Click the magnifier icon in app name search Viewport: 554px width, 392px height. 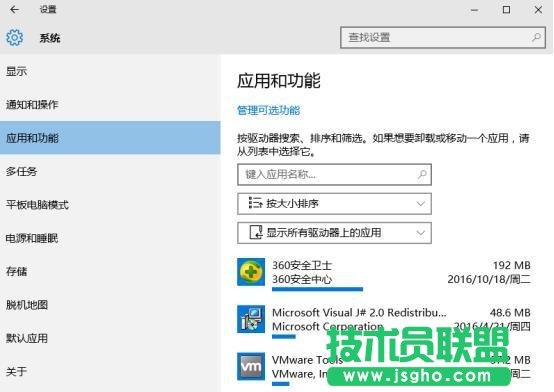(422, 174)
